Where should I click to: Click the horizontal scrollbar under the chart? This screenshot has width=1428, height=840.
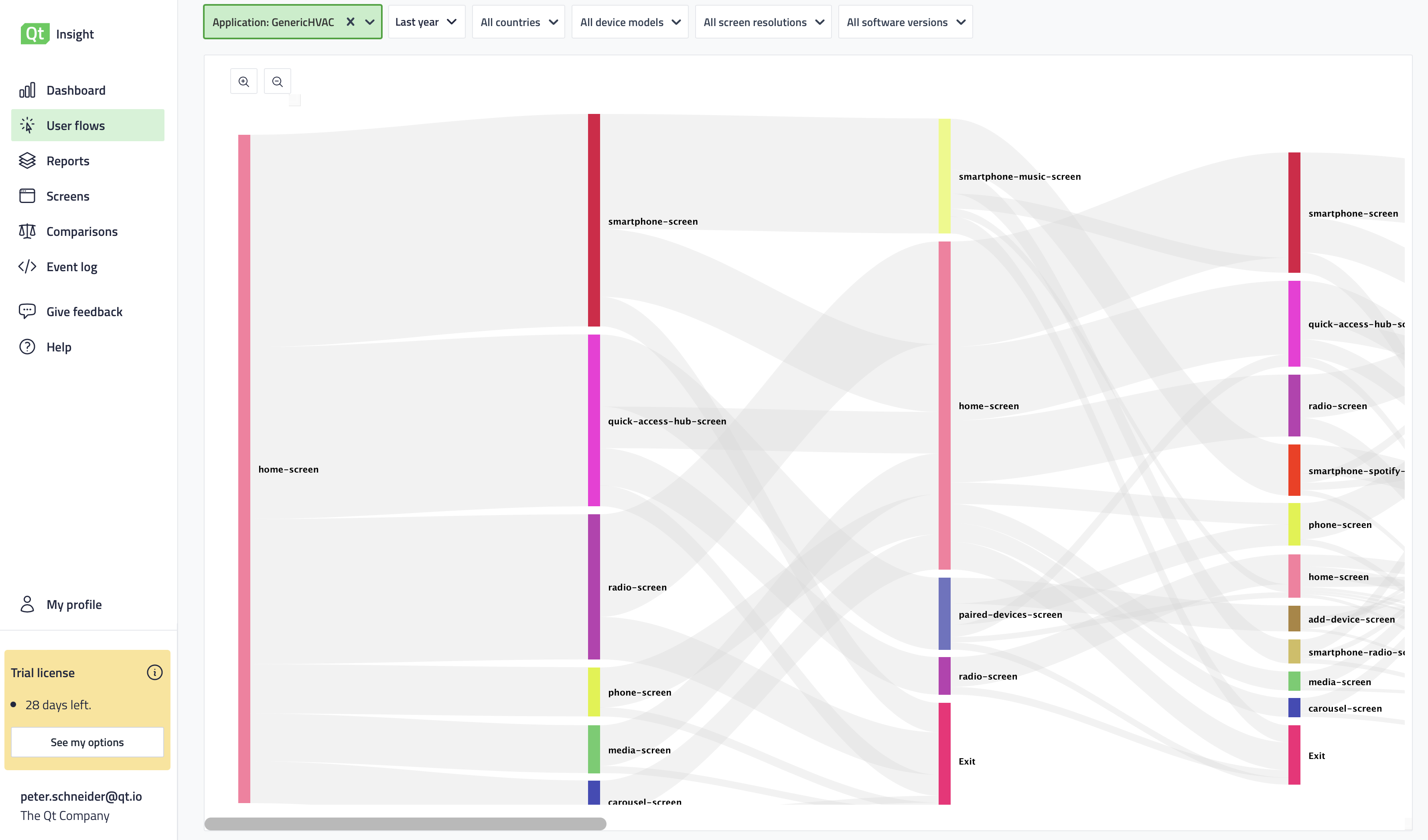pos(405,823)
